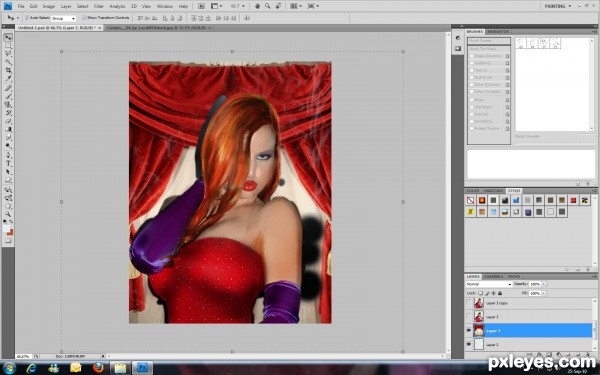The height and width of the screenshot is (375, 600).
Task: Select the Type tool
Action: (x=8, y=164)
